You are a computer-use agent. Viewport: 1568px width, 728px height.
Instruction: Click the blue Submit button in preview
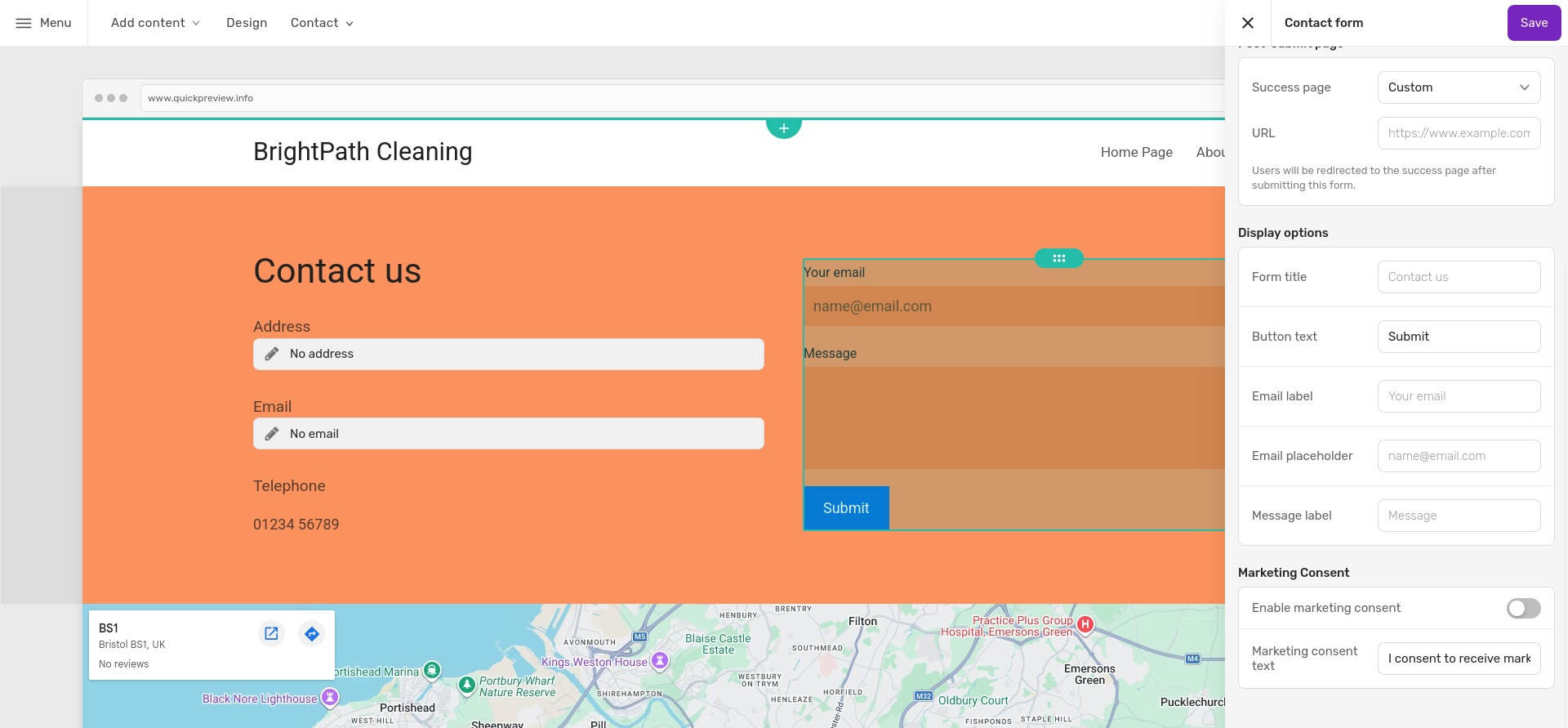tap(846, 508)
